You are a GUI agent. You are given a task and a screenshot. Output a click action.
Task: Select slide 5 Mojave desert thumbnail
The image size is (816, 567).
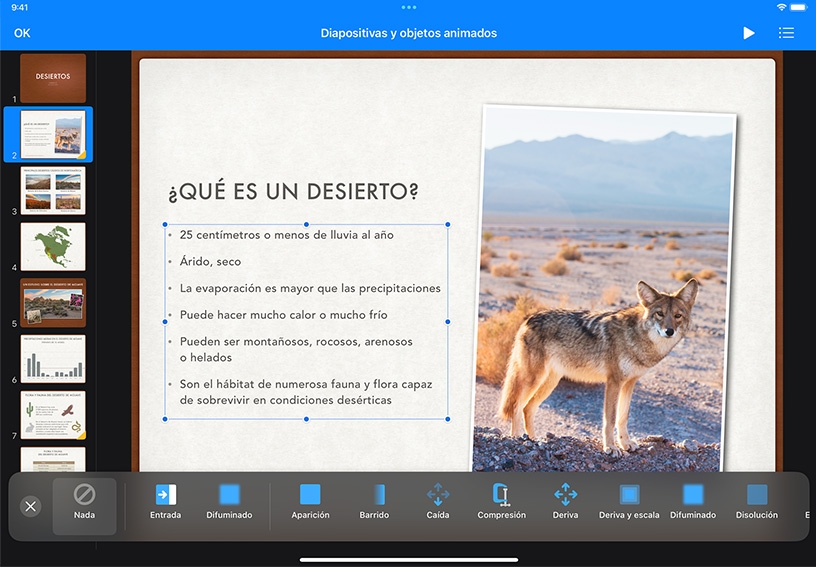coord(53,303)
